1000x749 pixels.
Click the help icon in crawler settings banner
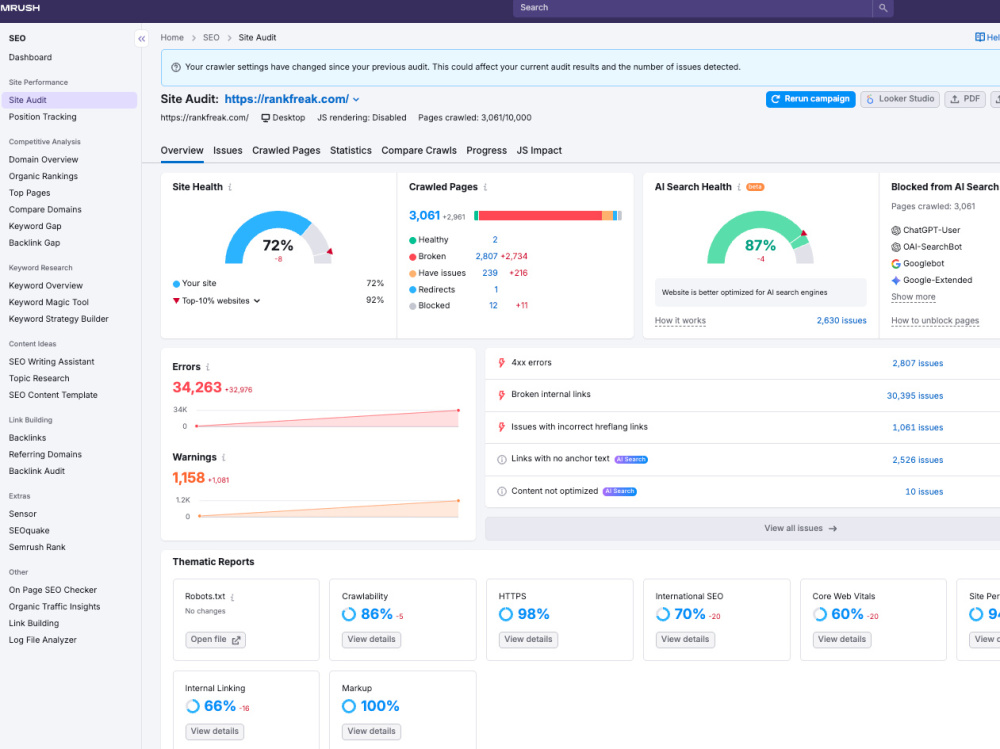click(175, 67)
